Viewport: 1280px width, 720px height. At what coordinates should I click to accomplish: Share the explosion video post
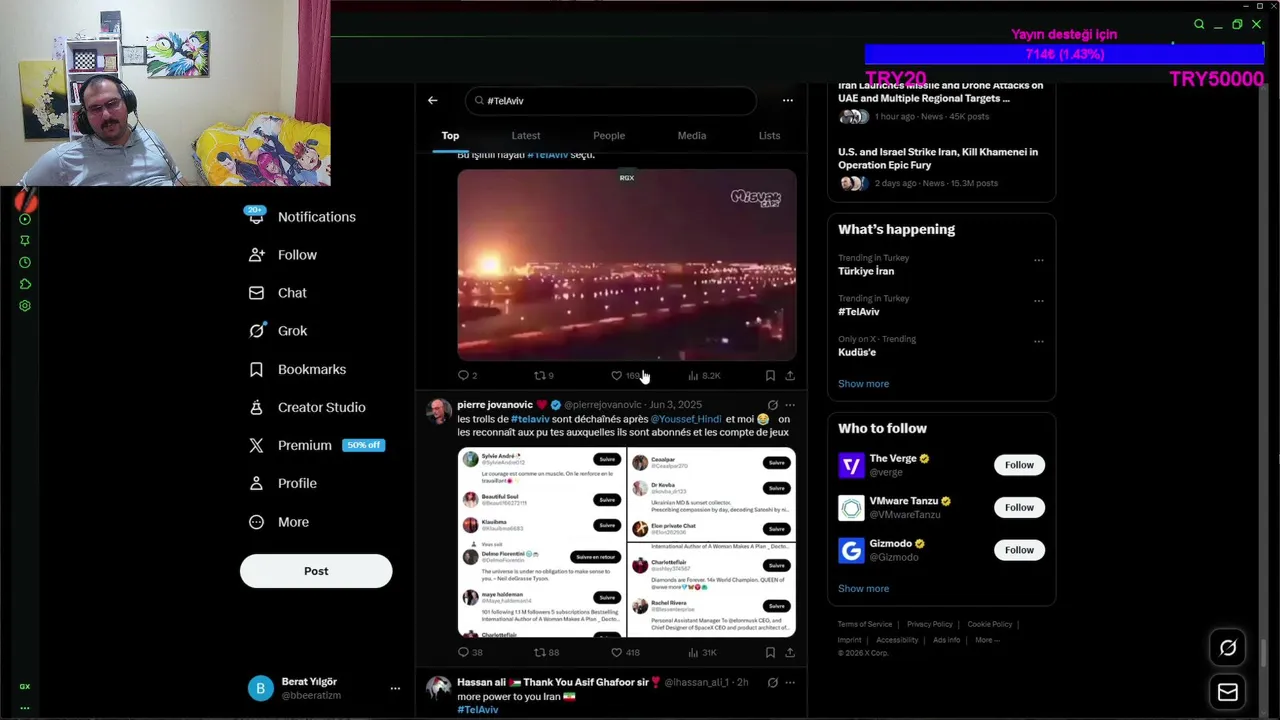(790, 375)
